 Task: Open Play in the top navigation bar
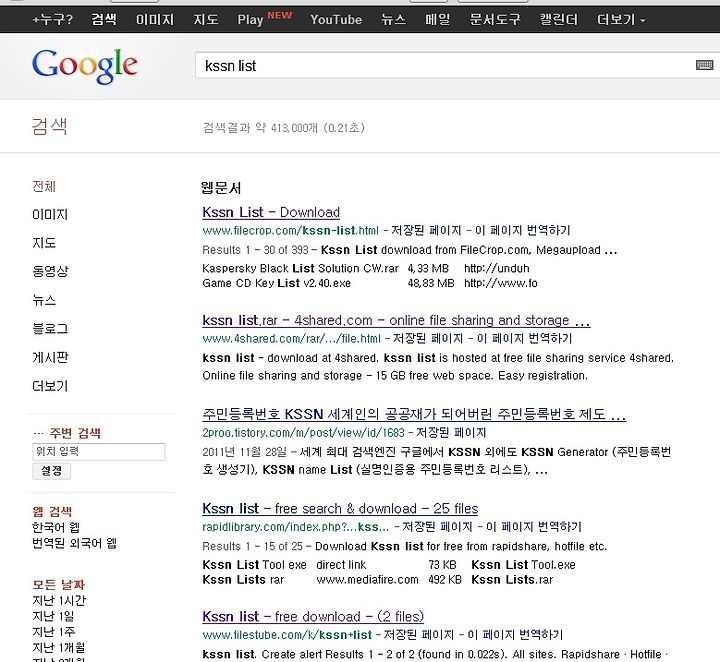(x=250, y=19)
